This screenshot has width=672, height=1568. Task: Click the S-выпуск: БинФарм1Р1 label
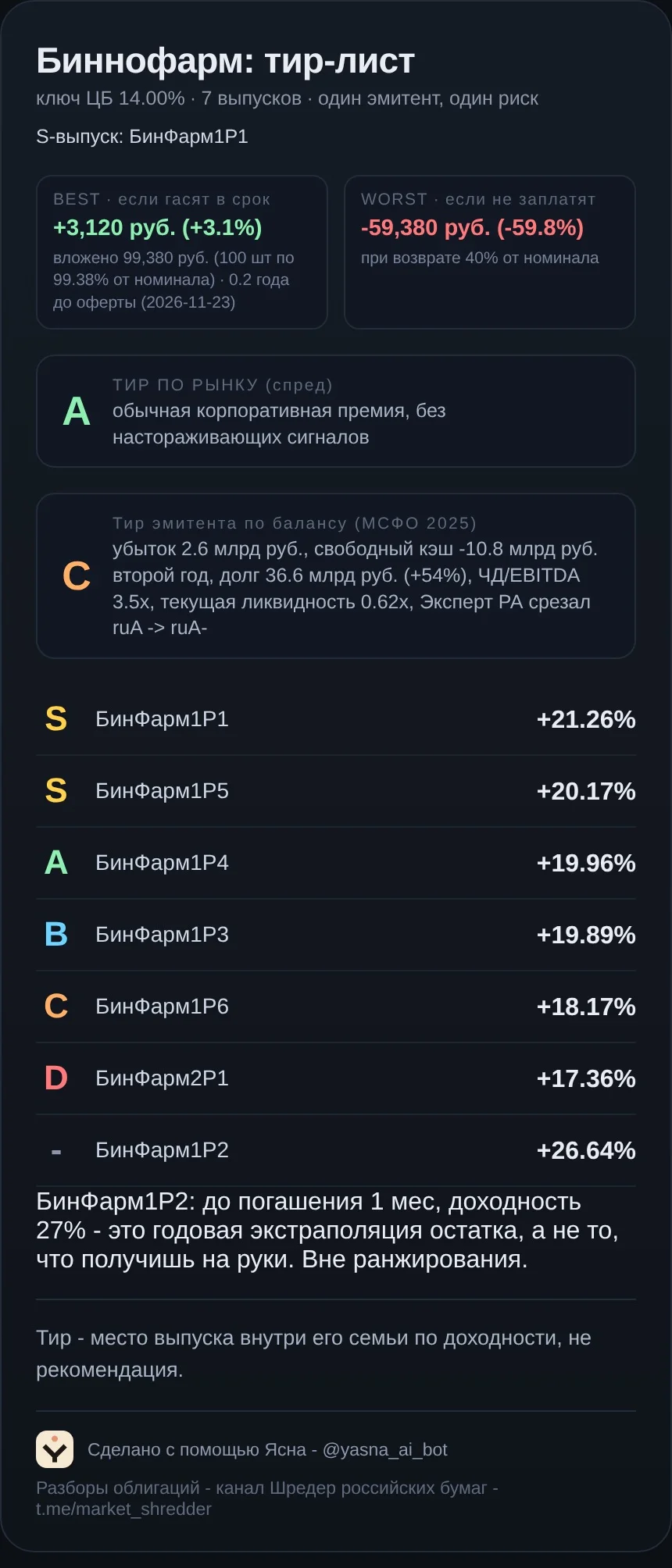[142, 137]
